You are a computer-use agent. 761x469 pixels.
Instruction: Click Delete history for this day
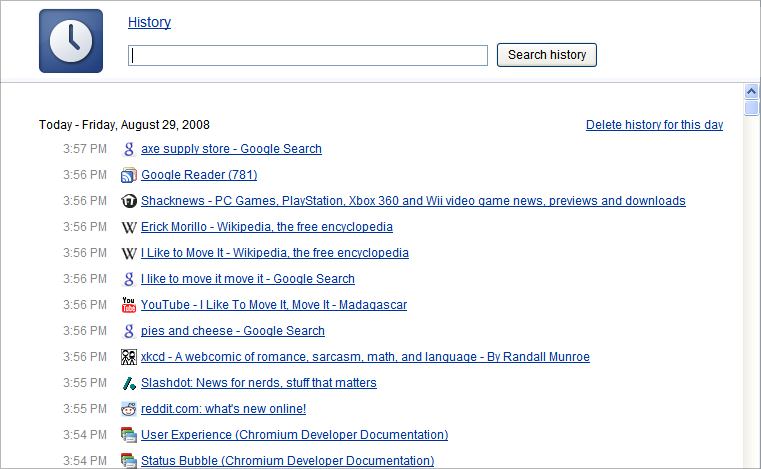pyautogui.click(x=654, y=125)
